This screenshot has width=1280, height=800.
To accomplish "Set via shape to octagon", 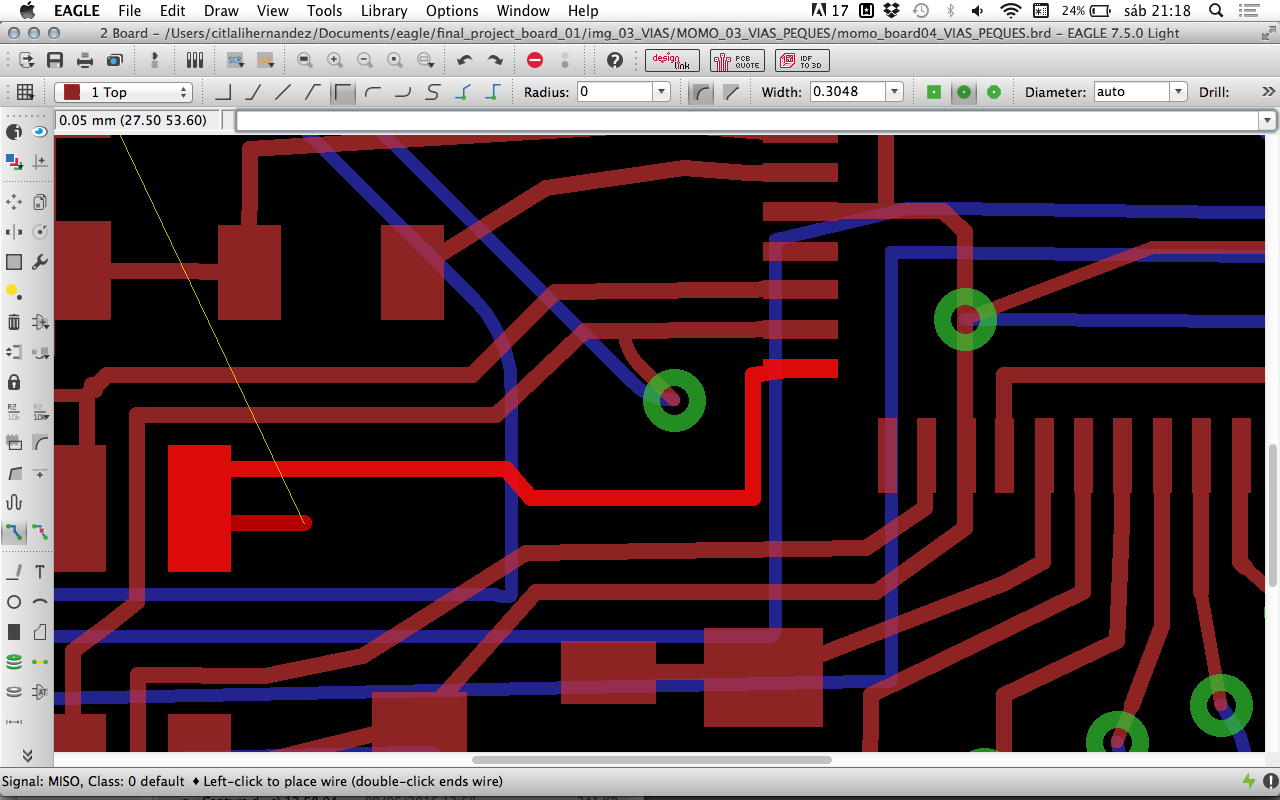I will [x=994, y=92].
